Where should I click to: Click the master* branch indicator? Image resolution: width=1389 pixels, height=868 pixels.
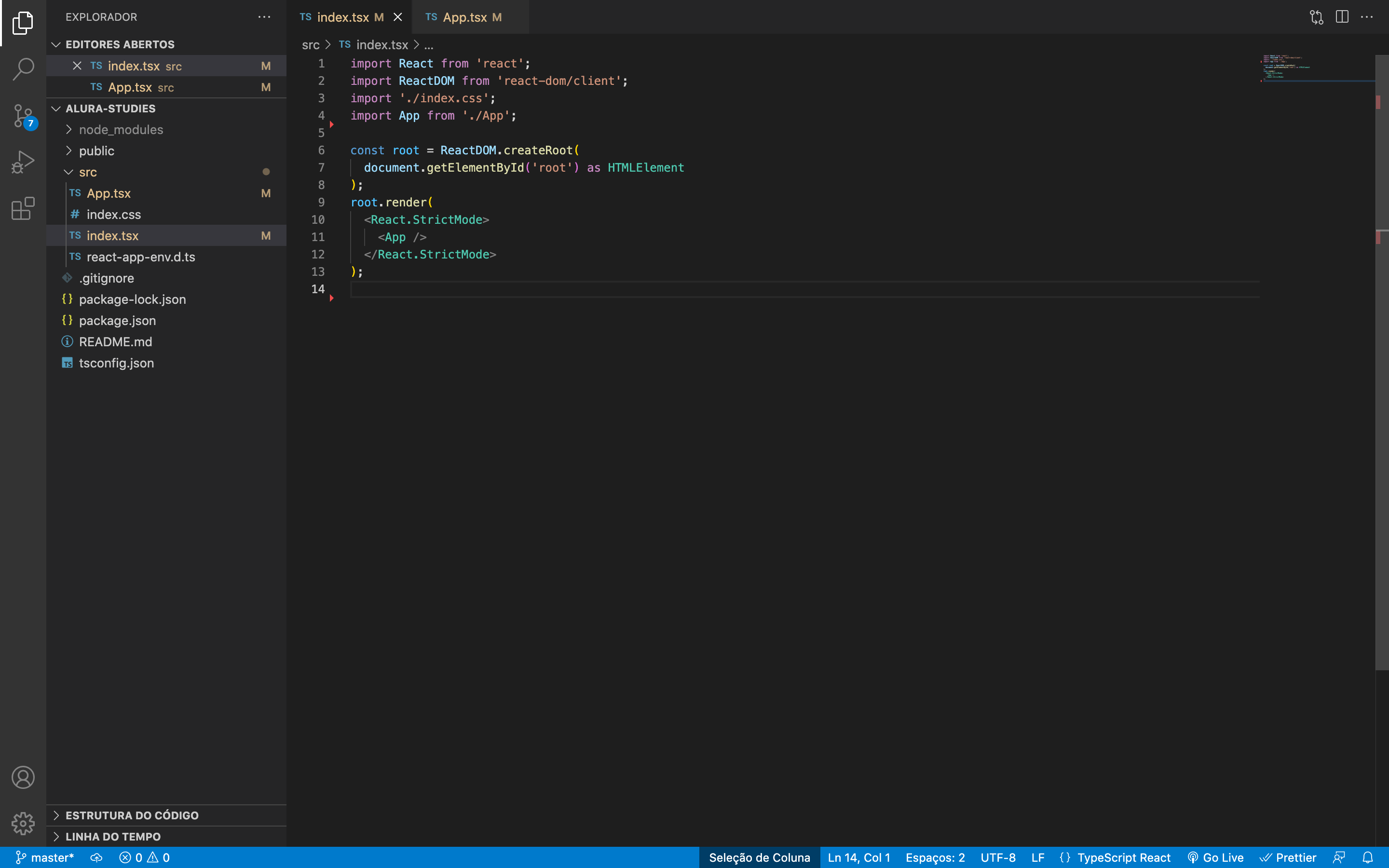pyautogui.click(x=44, y=858)
